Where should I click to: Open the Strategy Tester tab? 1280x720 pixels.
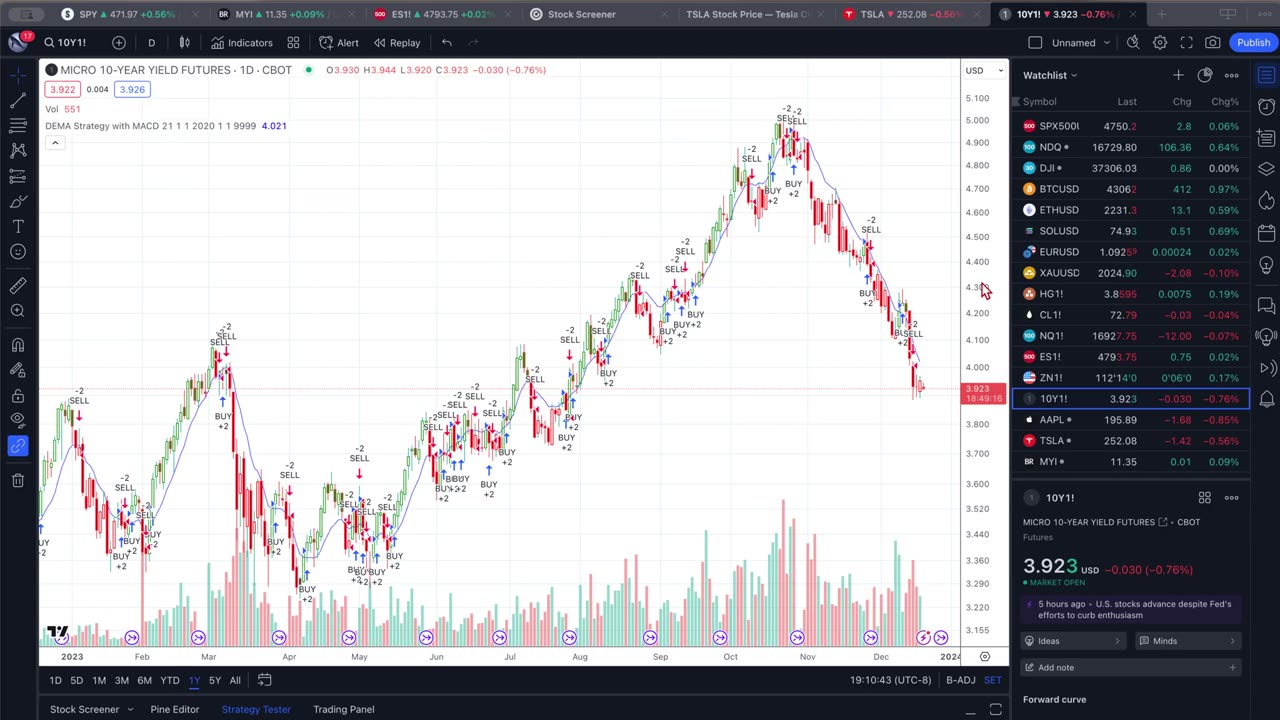(256, 709)
